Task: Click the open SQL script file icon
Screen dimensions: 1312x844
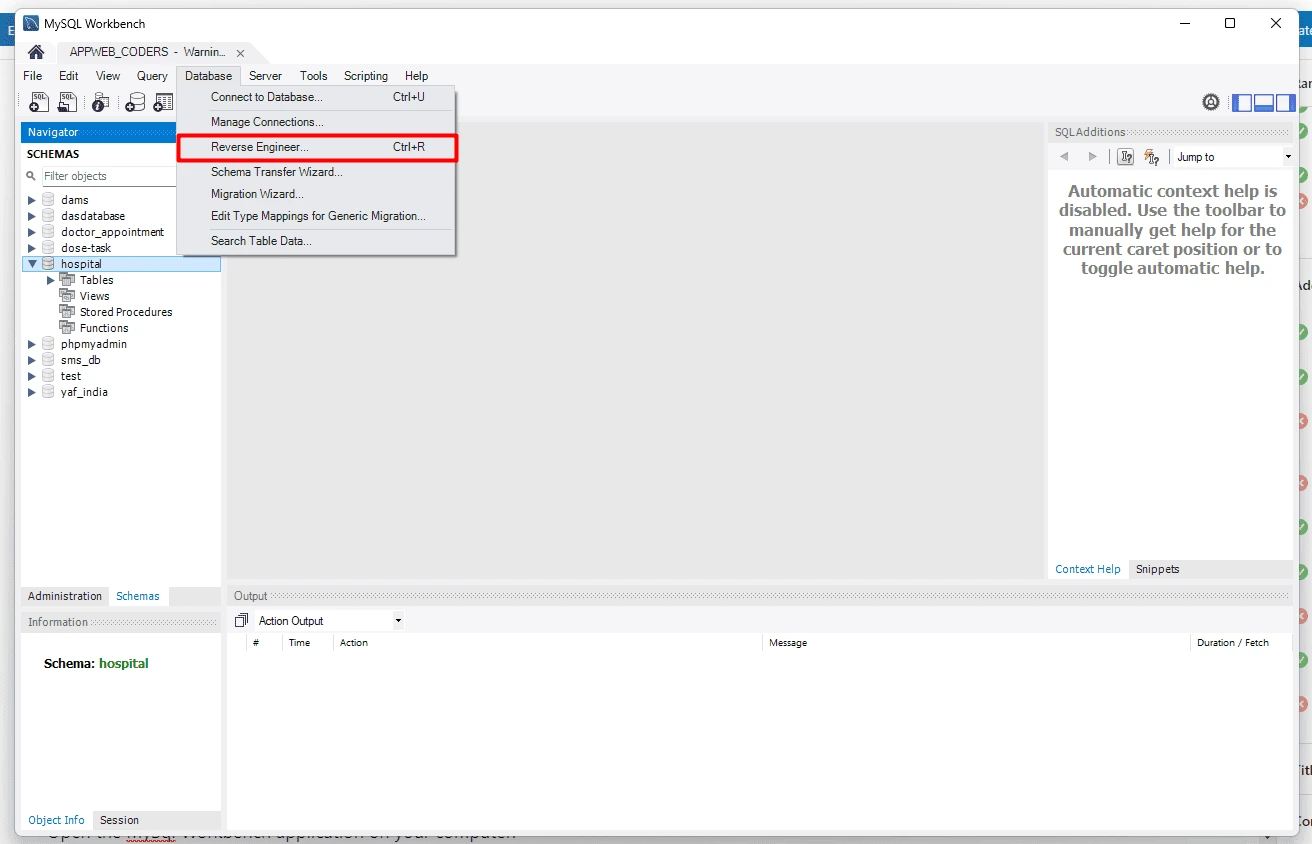Action: tap(67, 102)
